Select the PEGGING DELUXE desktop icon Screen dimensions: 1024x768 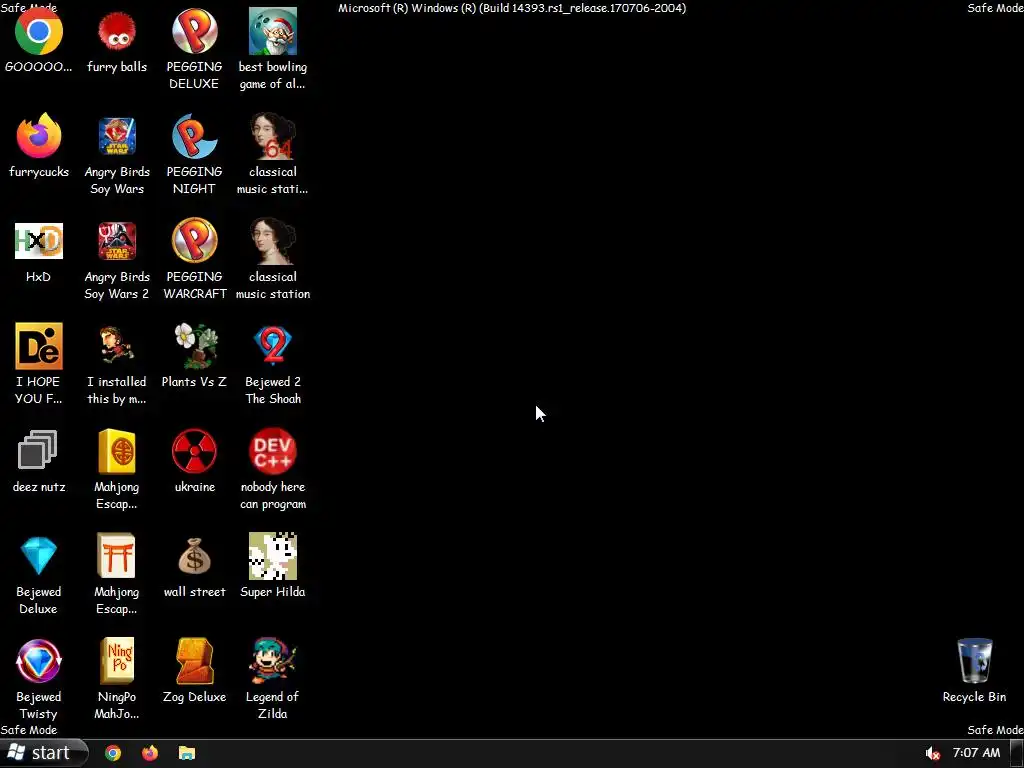195,31
